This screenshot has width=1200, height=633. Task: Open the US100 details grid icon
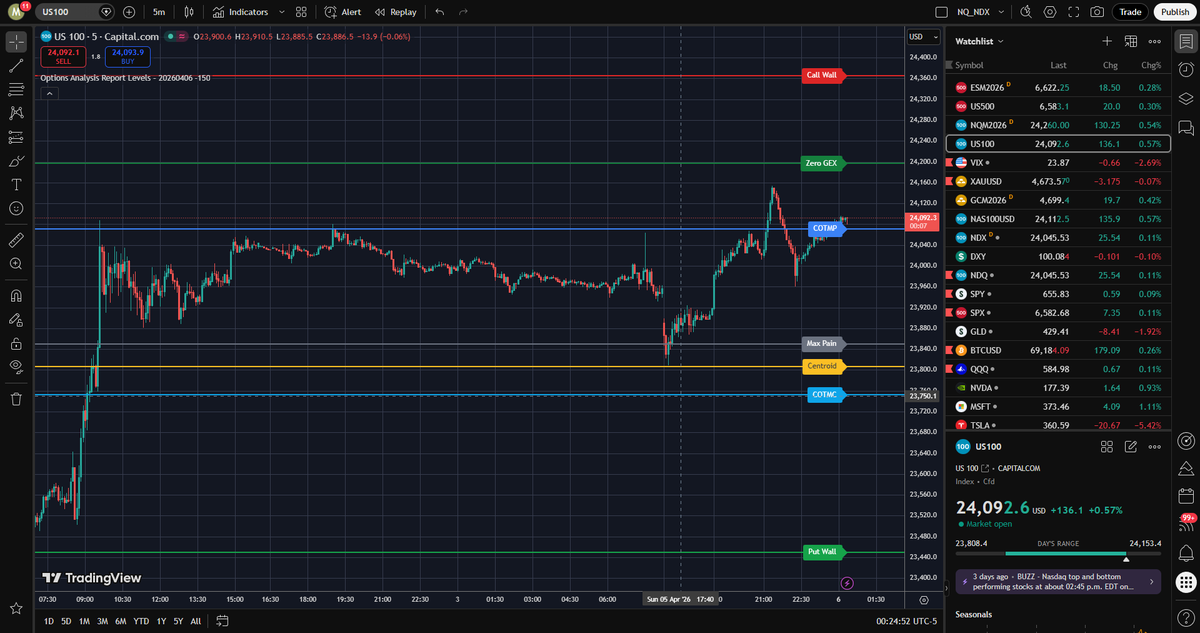tap(1107, 447)
